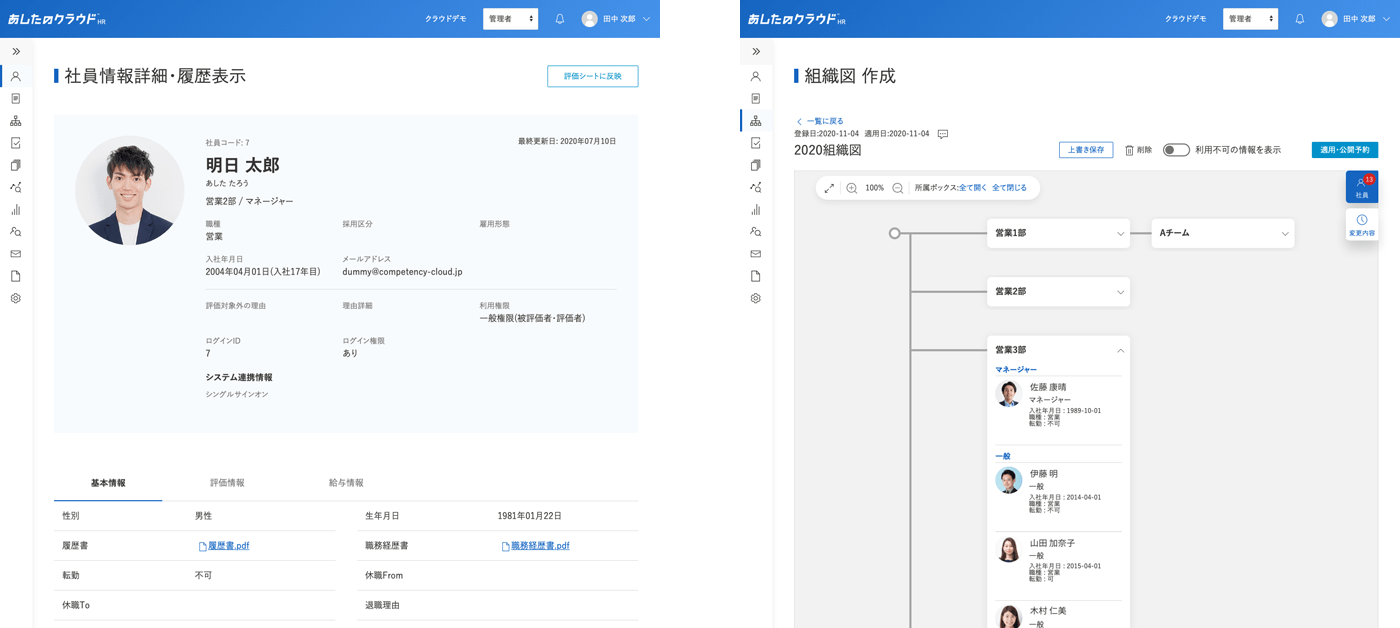Click the 100% zoom level text
The image size is (1400, 628).
tap(875, 188)
